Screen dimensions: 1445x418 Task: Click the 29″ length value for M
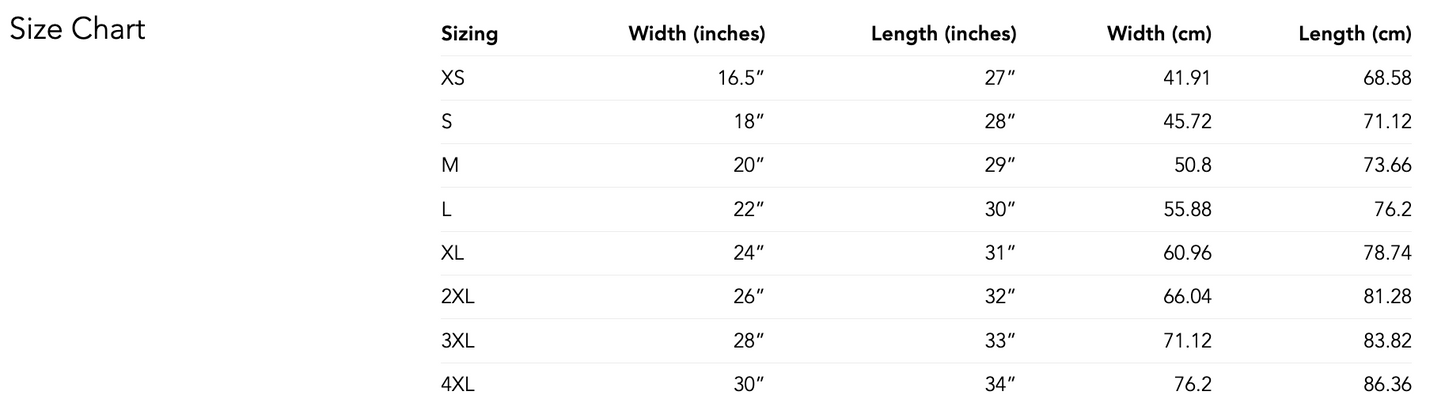tap(1000, 166)
